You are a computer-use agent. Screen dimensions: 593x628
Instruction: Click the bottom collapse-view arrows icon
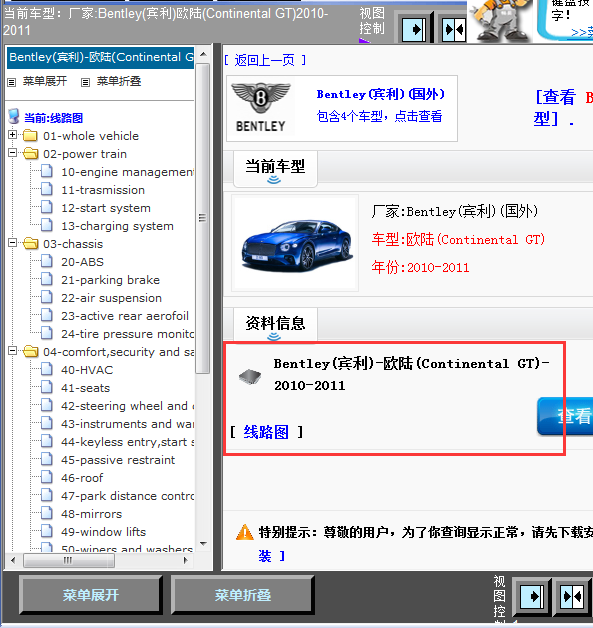pos(572,597)
